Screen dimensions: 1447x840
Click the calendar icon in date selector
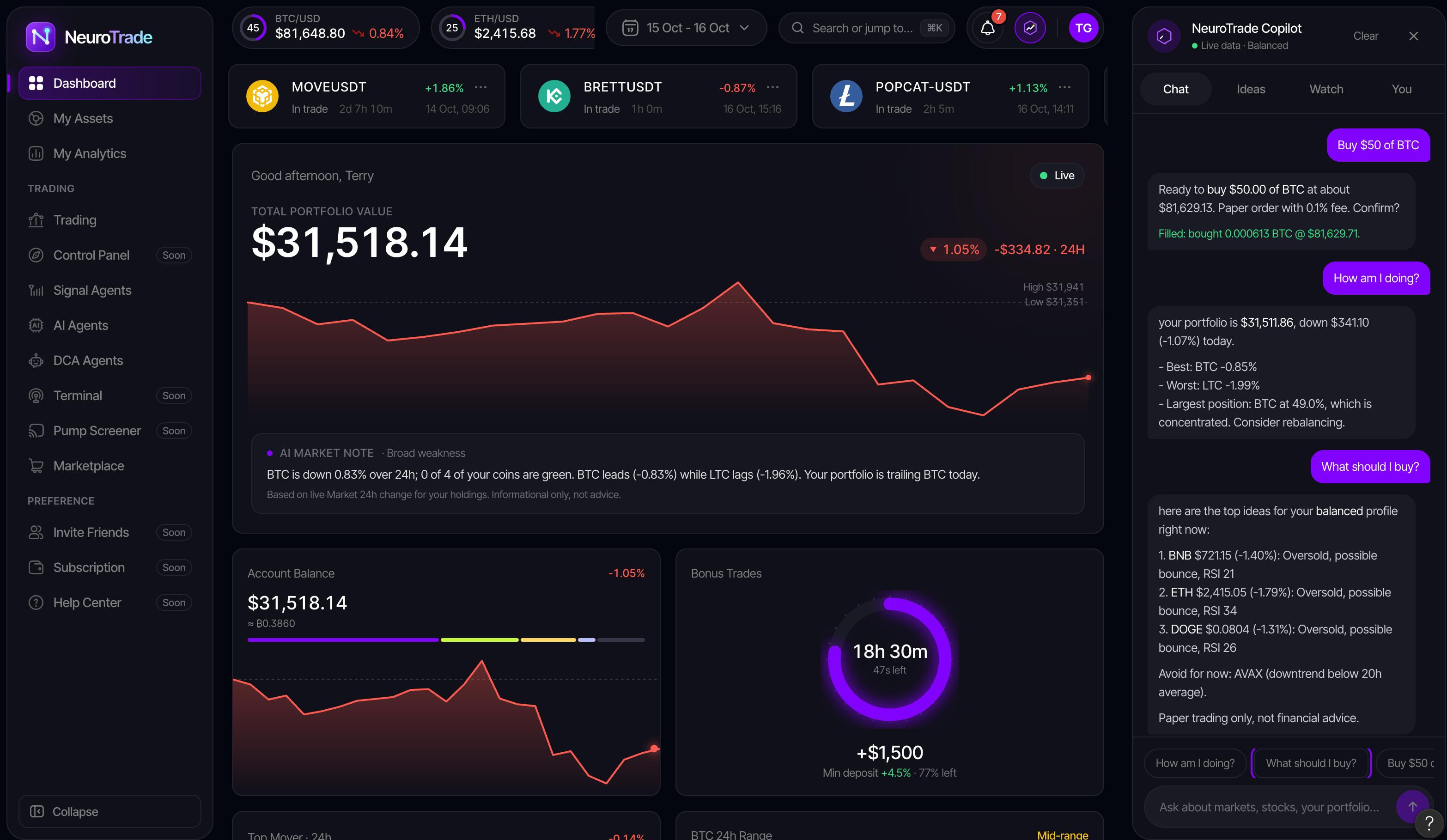click(x=630, y=28)
